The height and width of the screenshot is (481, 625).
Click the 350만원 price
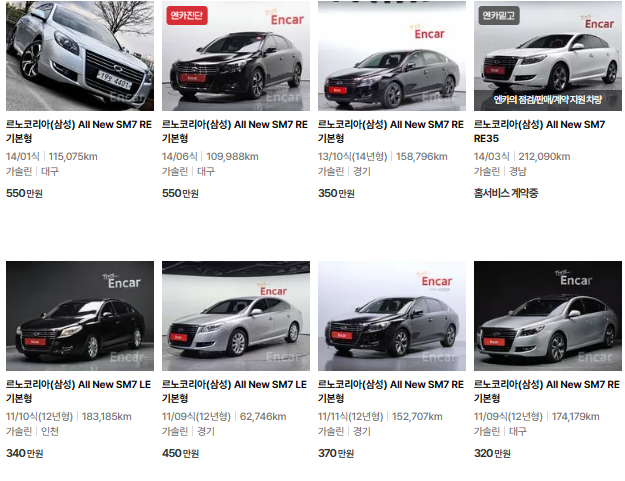pyautogui.click(x=336, y=193)
